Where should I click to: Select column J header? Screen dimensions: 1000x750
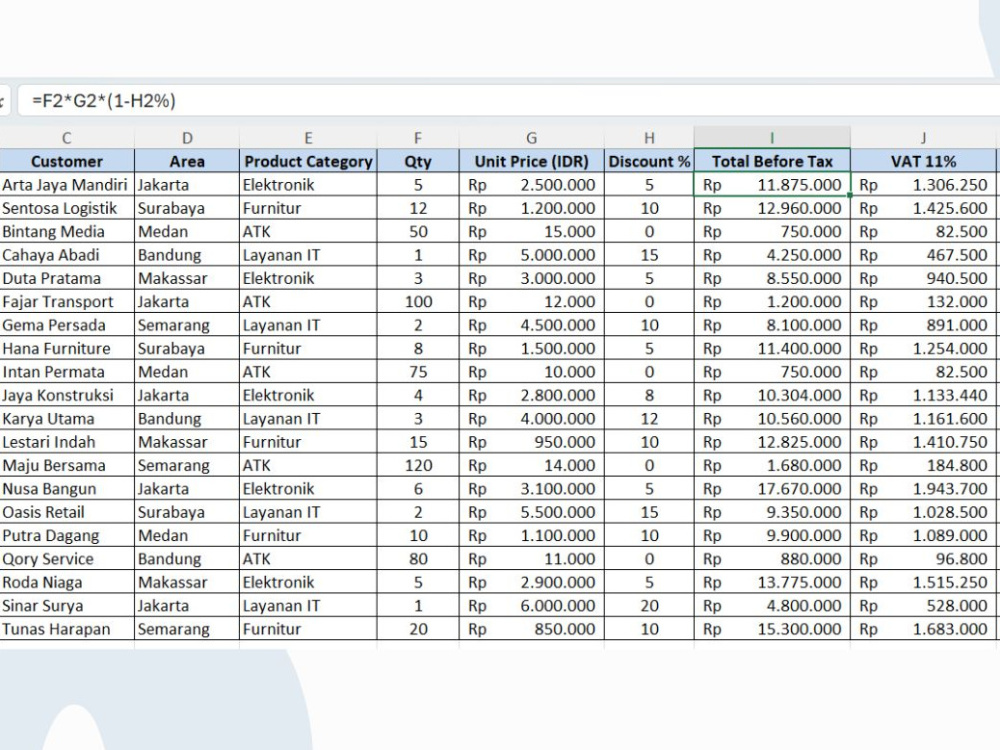click(923, 138)
